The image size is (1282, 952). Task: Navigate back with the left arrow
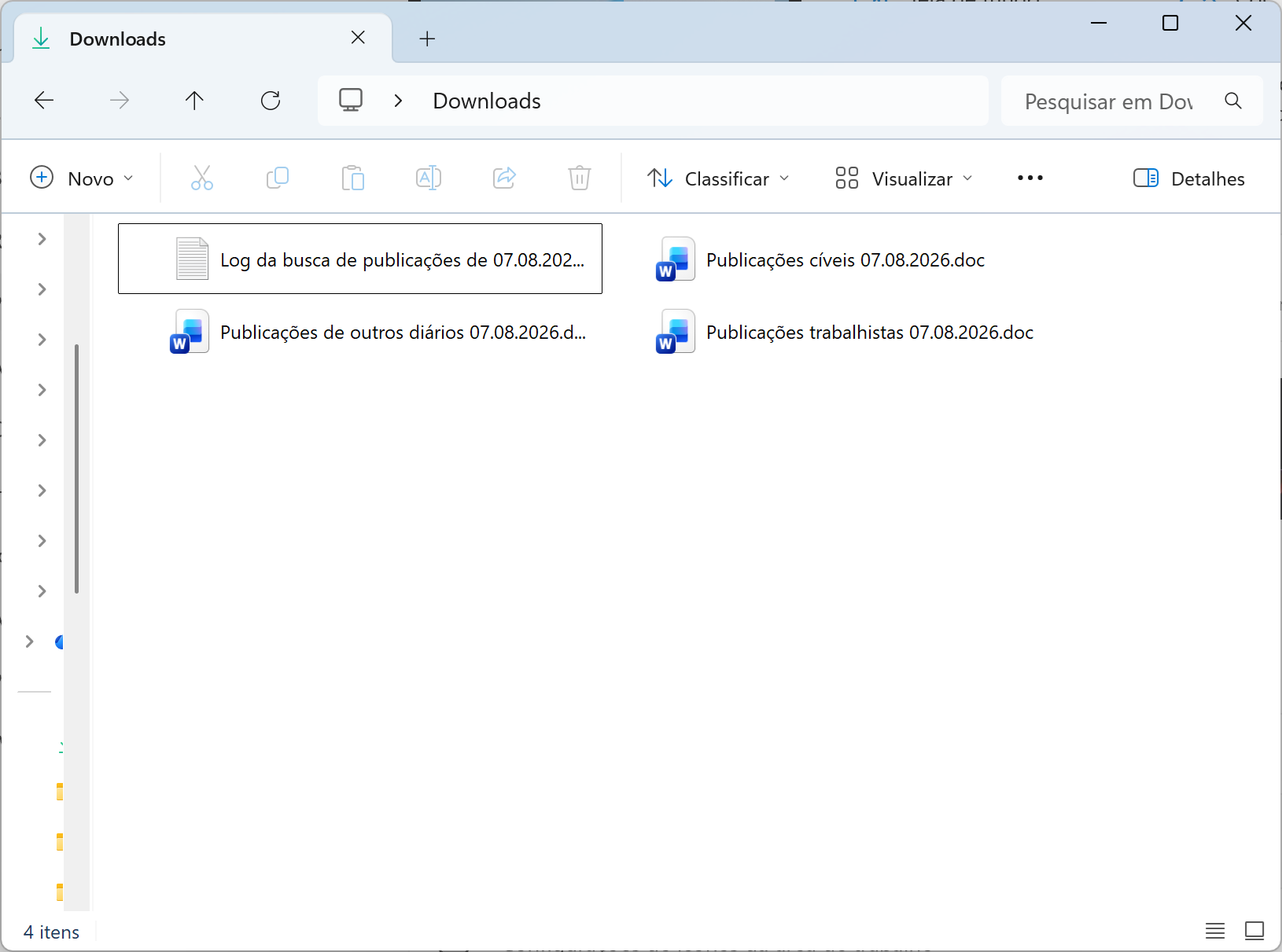pyautogui.click(x=44, y=101)
